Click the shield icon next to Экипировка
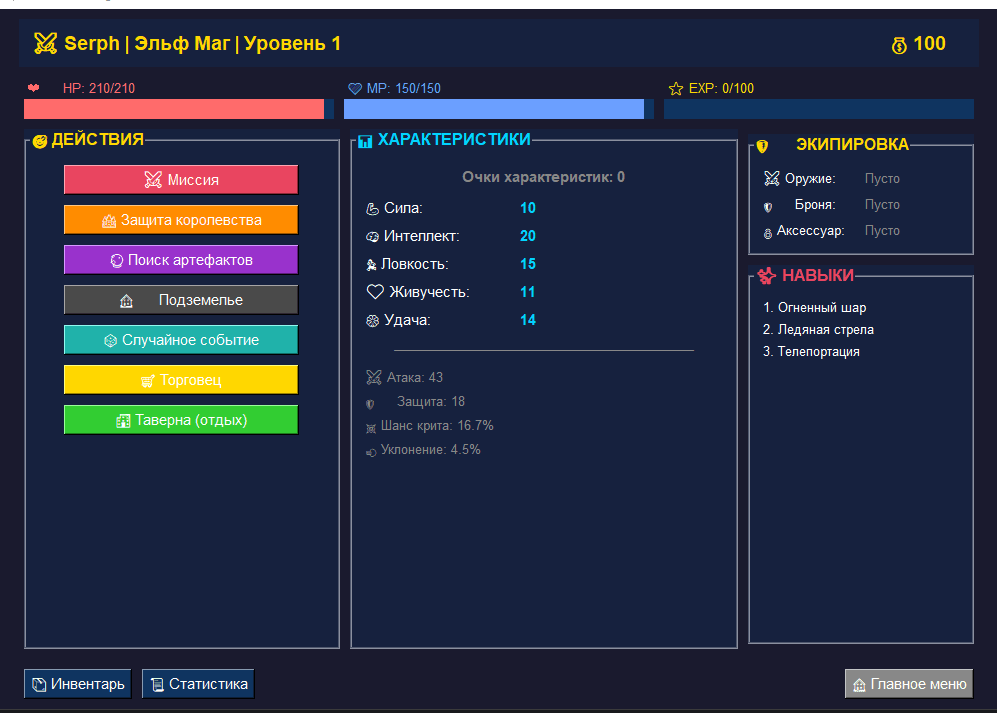Image resolution: width=997 pixels, height=713 pixels. coord(762,146)
